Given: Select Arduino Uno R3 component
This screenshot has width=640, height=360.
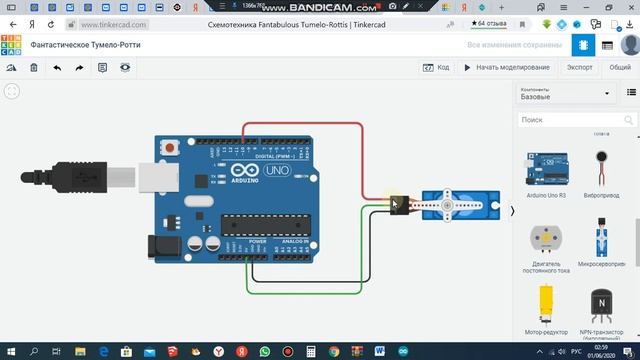Looking at the screenshot, I should [546, 175].
